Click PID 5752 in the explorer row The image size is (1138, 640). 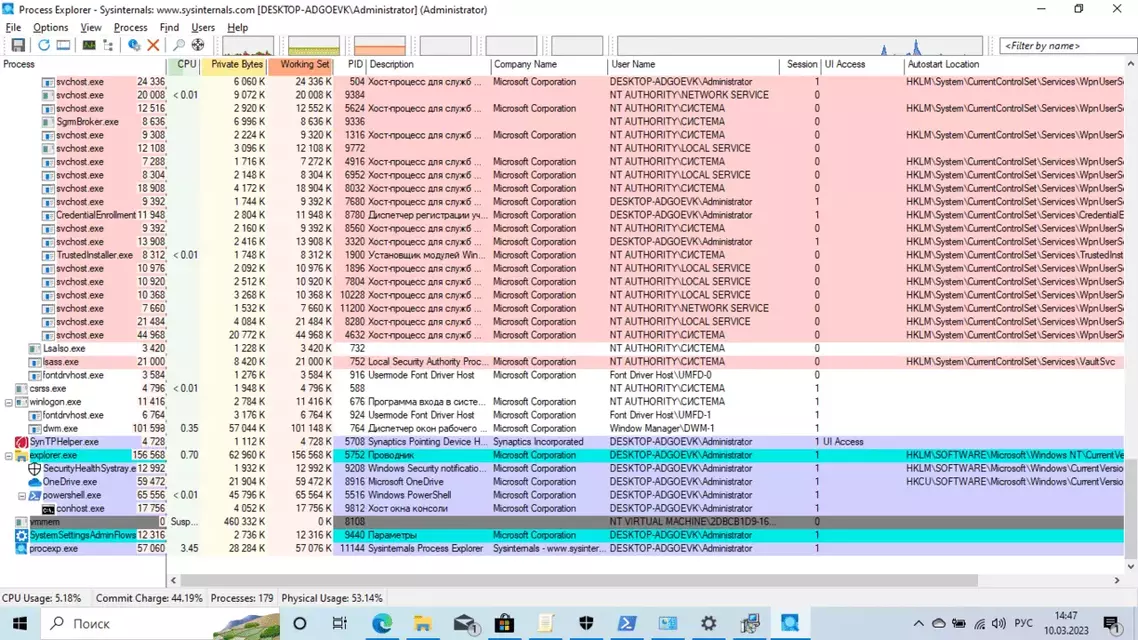(x=355, y=456)
